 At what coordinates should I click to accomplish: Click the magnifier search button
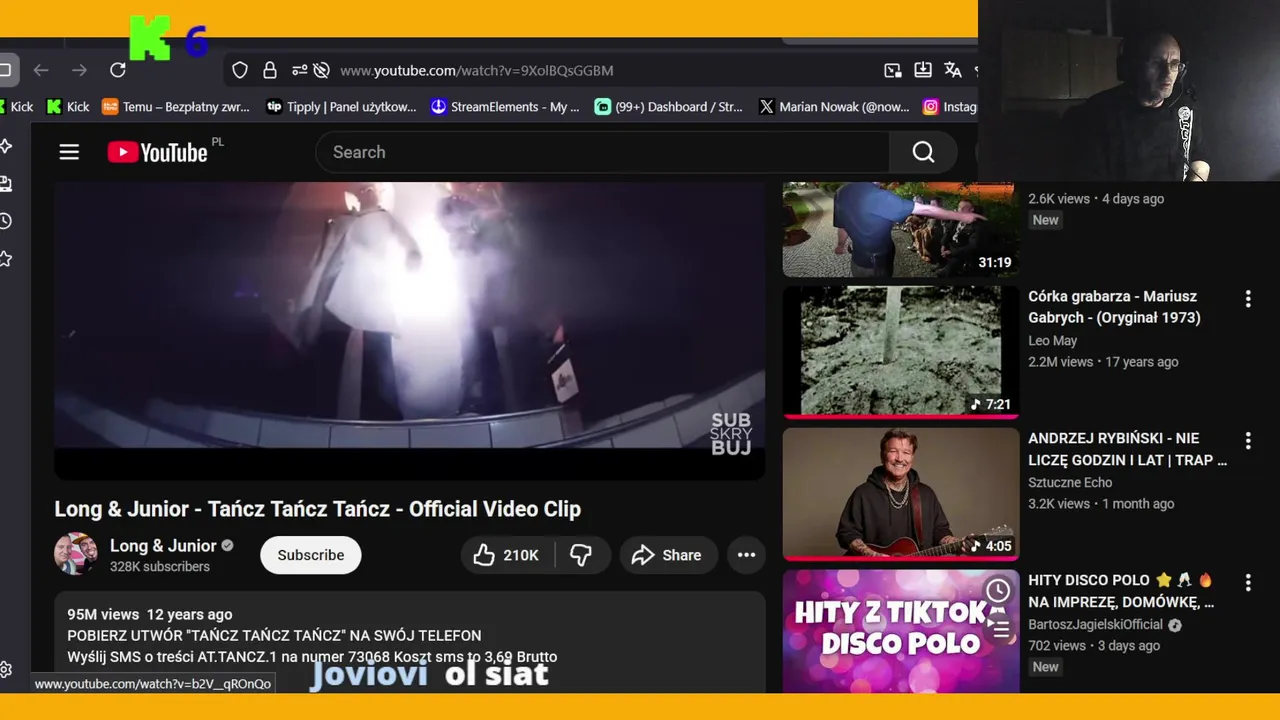[923, 152]
